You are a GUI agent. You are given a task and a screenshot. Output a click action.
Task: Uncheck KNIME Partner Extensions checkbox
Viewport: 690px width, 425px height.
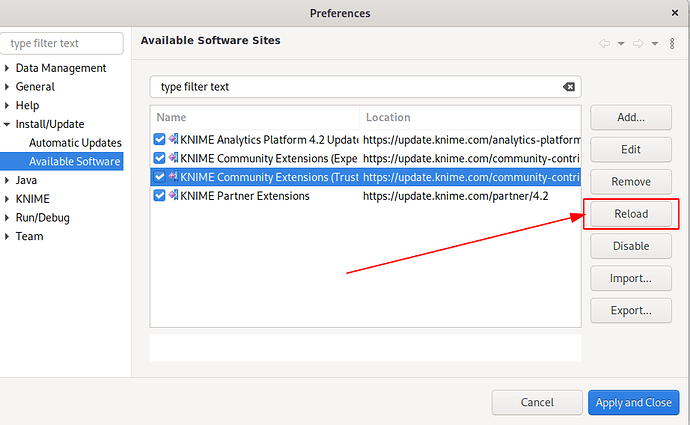coord(159,195)
